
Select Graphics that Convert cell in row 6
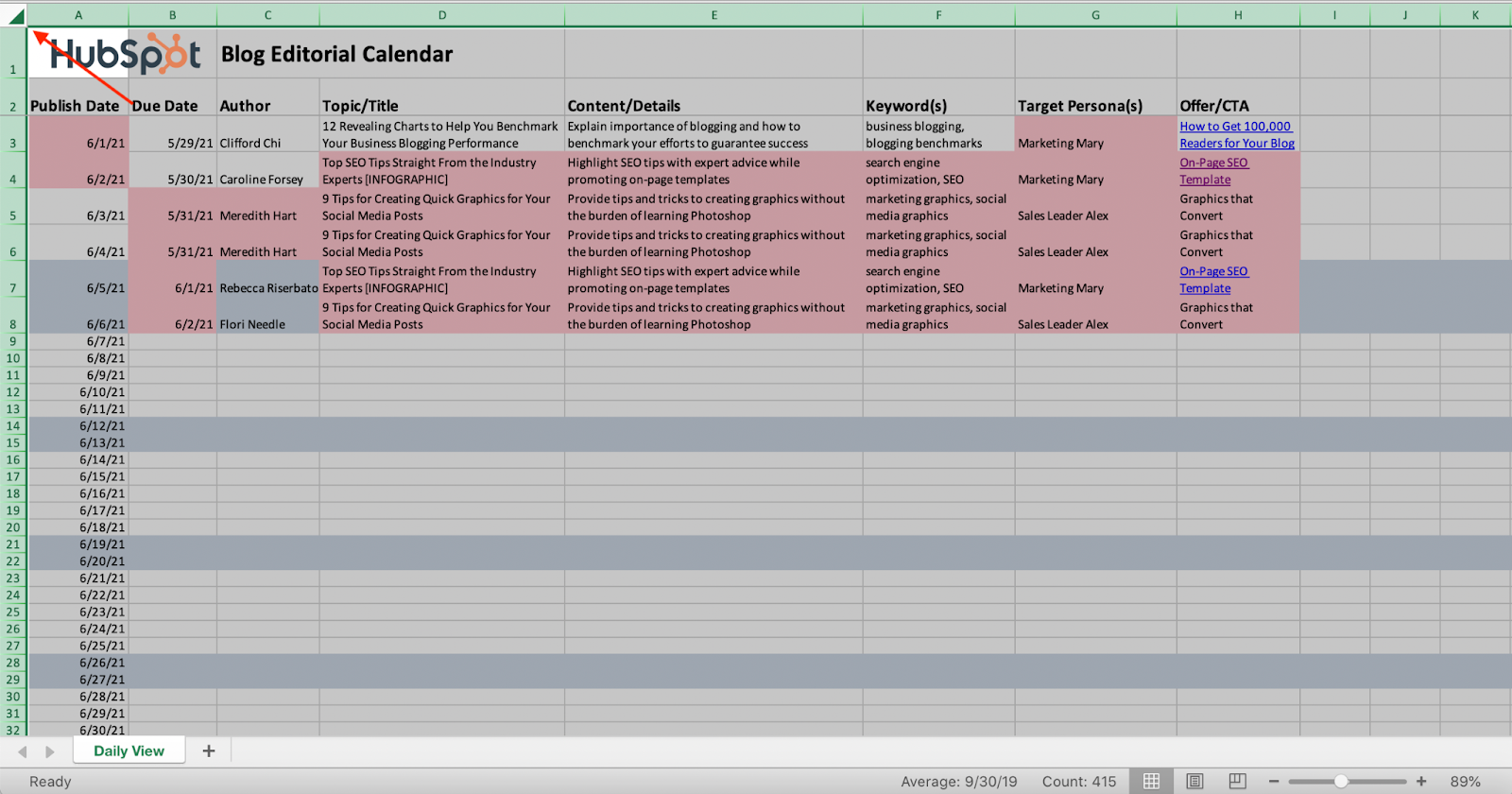(1239, 243)
